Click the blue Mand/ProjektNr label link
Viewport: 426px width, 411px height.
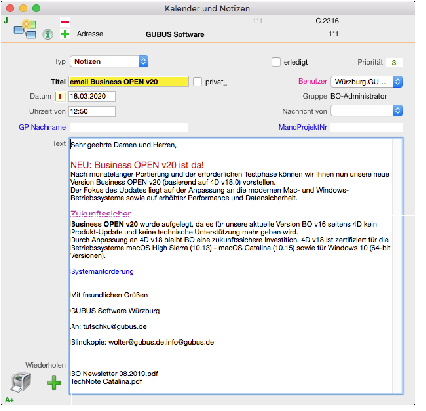[303, 127]
